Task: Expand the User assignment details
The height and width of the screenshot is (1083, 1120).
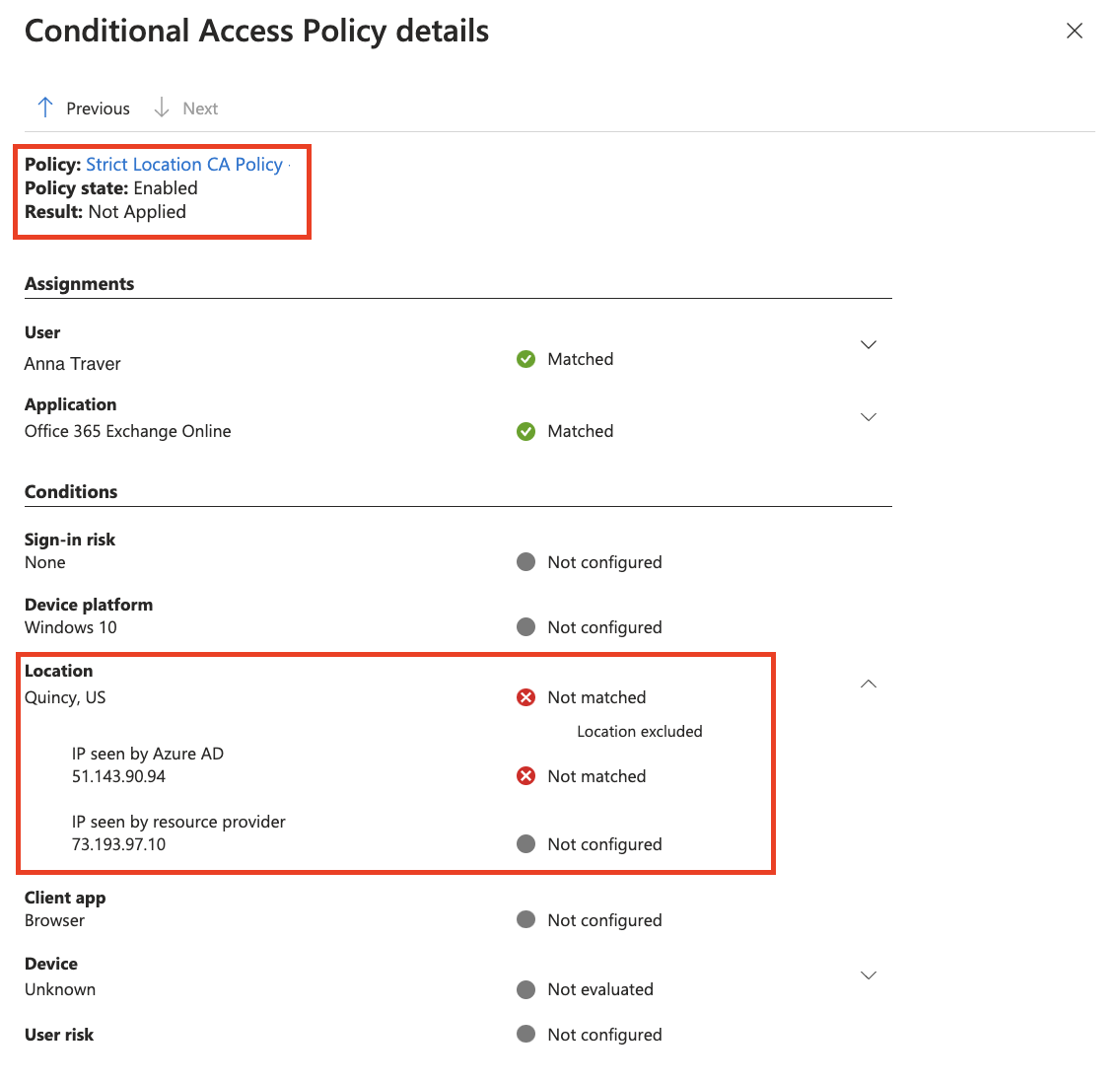Action: coord(869,345)
